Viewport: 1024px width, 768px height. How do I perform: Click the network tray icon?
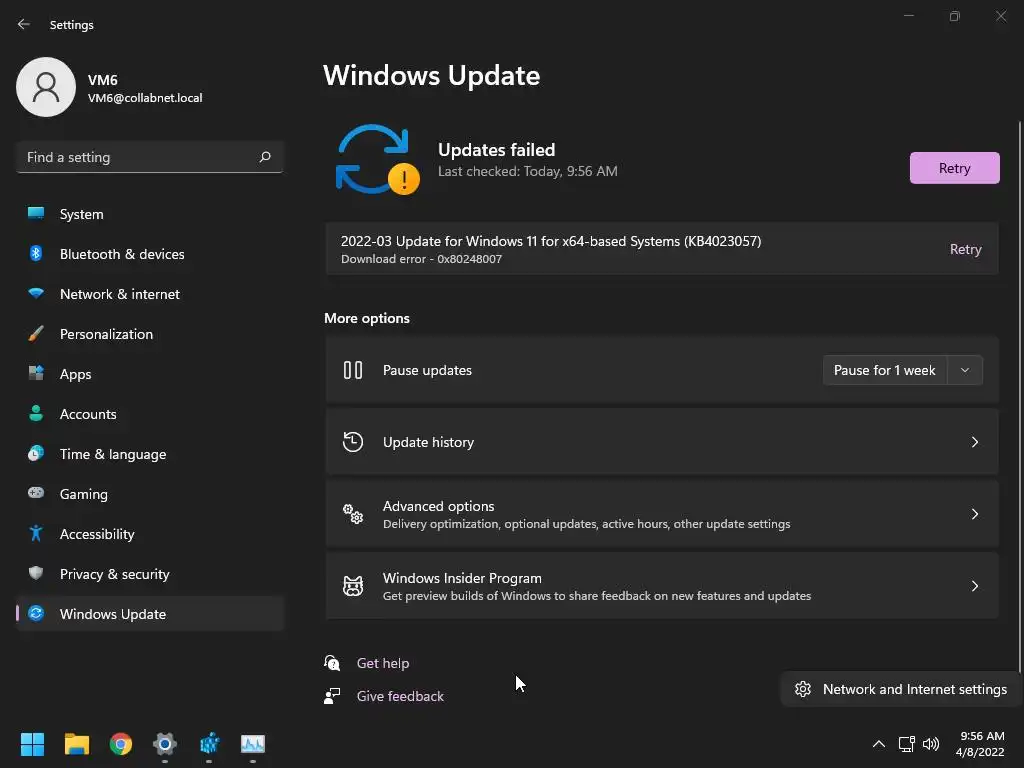906,744
